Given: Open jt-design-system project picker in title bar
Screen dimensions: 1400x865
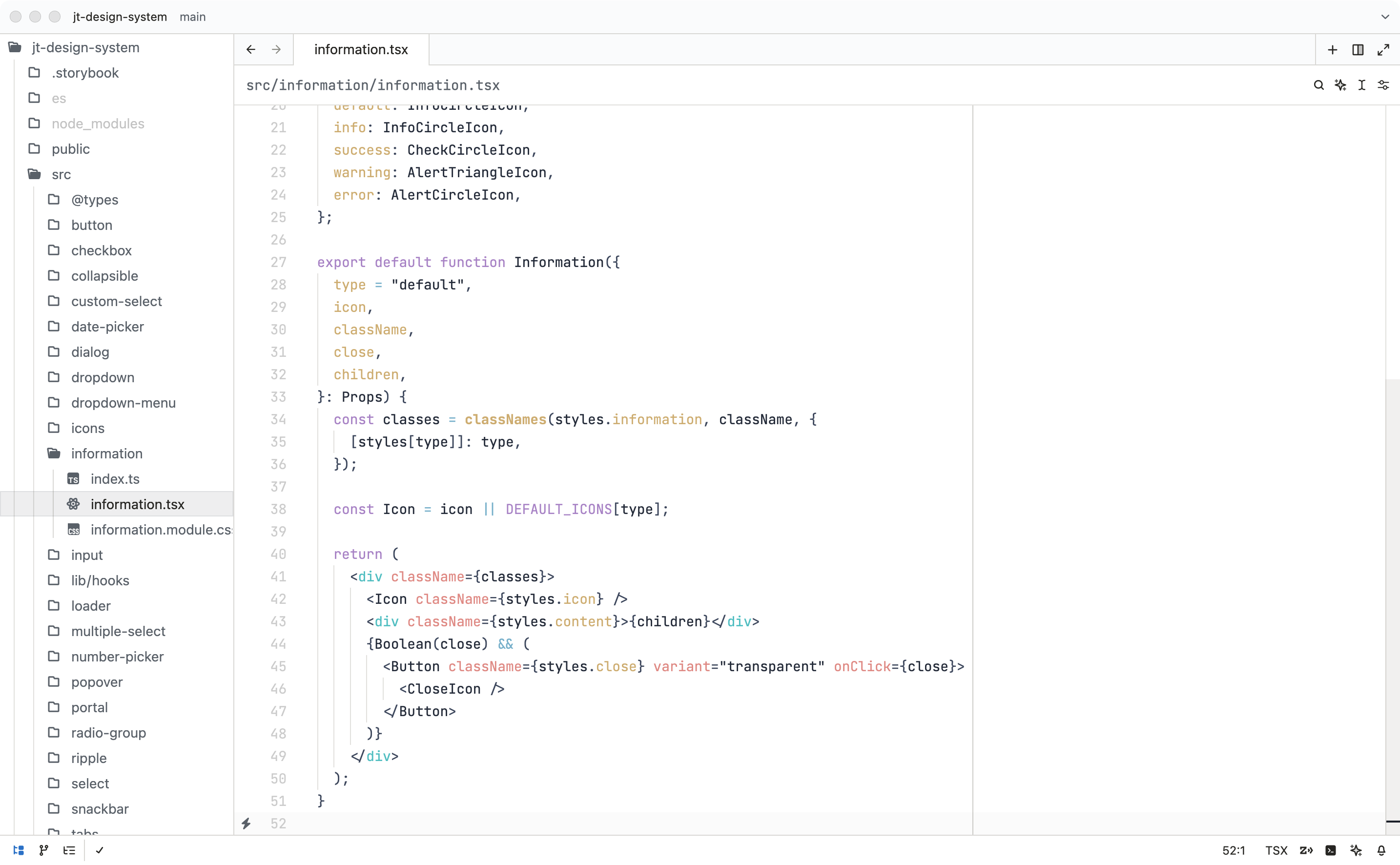Looking at the screenshot, I should tap(120, 17).
